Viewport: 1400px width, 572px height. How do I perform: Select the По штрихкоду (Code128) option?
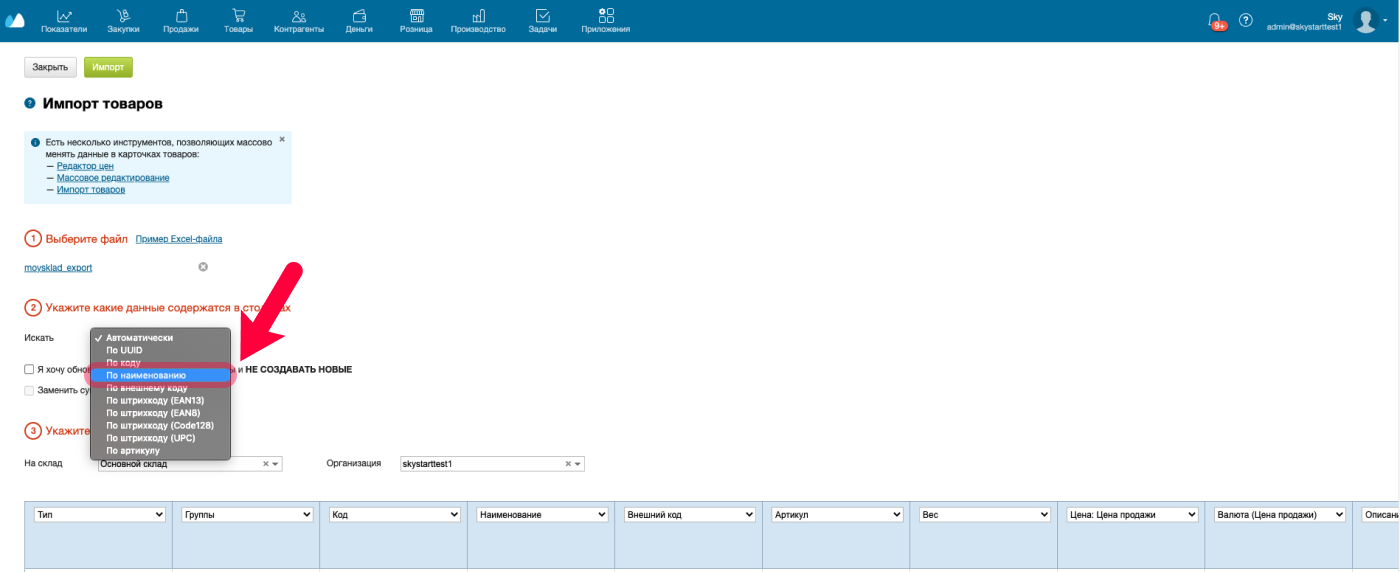161,425
